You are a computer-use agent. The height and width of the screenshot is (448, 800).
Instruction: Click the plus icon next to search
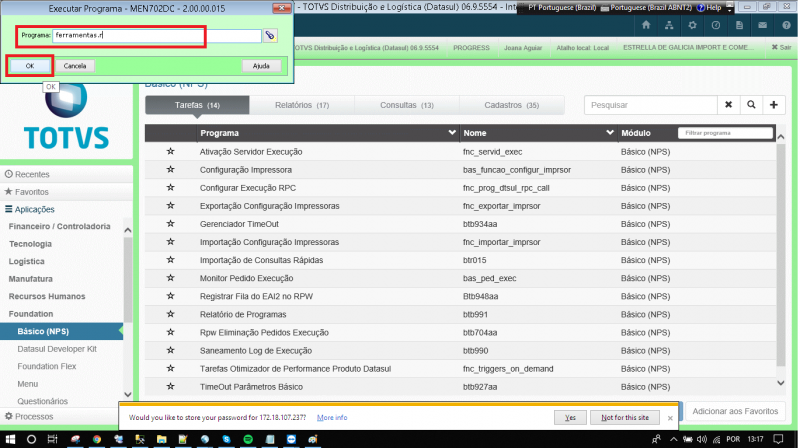(x=773, y=105)
